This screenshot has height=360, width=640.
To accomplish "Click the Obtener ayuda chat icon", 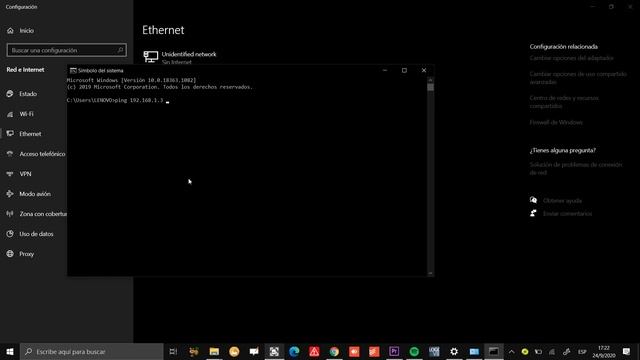I will (x=533, y=200).
